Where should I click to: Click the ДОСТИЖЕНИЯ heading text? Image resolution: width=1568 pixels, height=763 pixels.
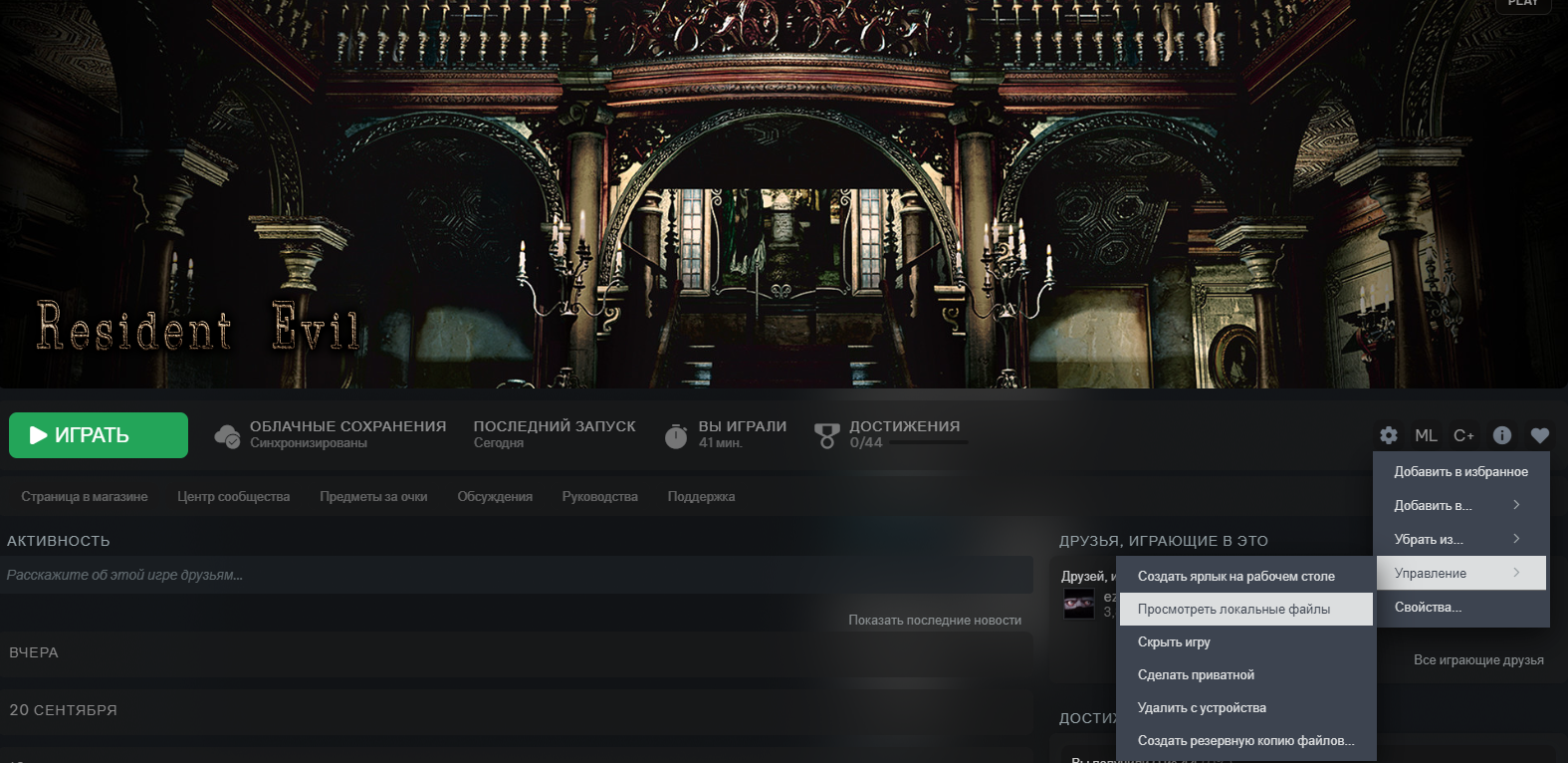[x=904, y=426]
